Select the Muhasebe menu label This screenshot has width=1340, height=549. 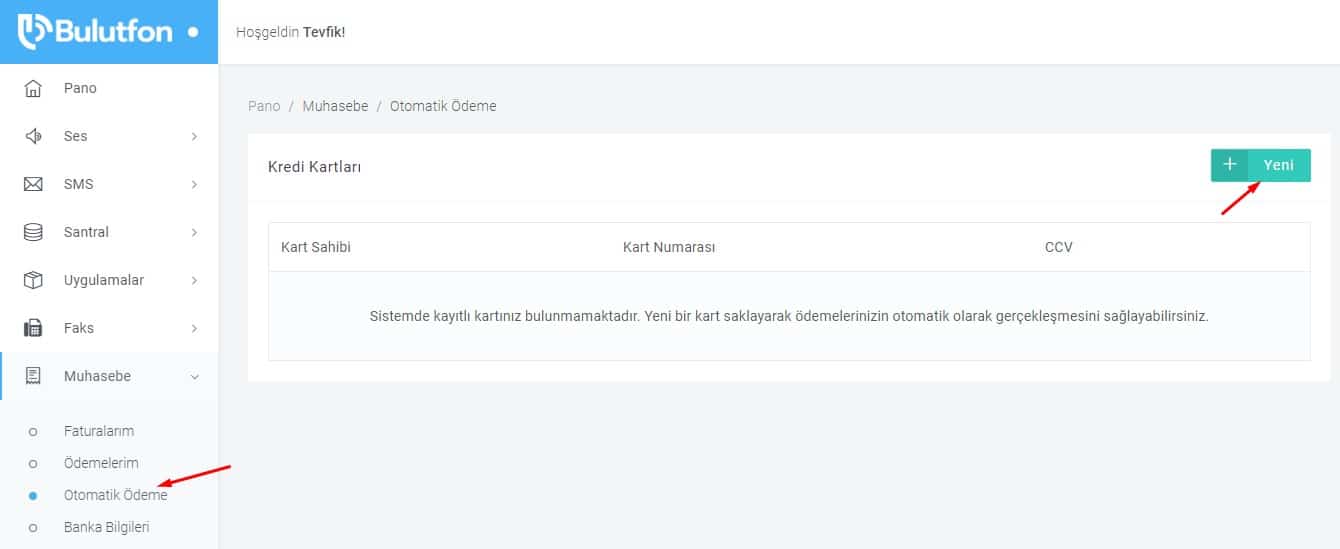(x=97, y=376)
